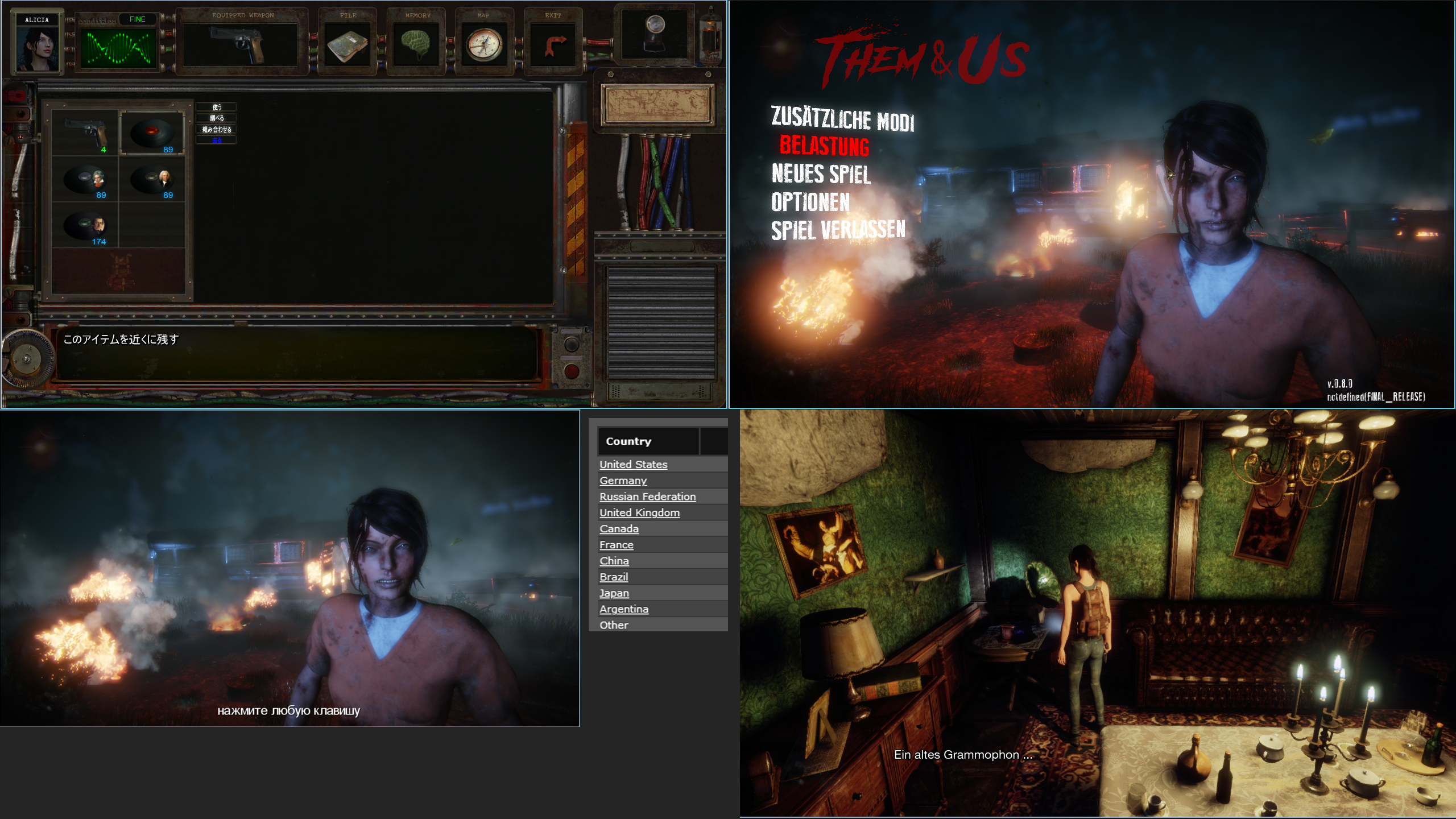This screenshot has height=819, width=1456.
Task: Select the handgun in the inventory grid
Action: [85, 133]
